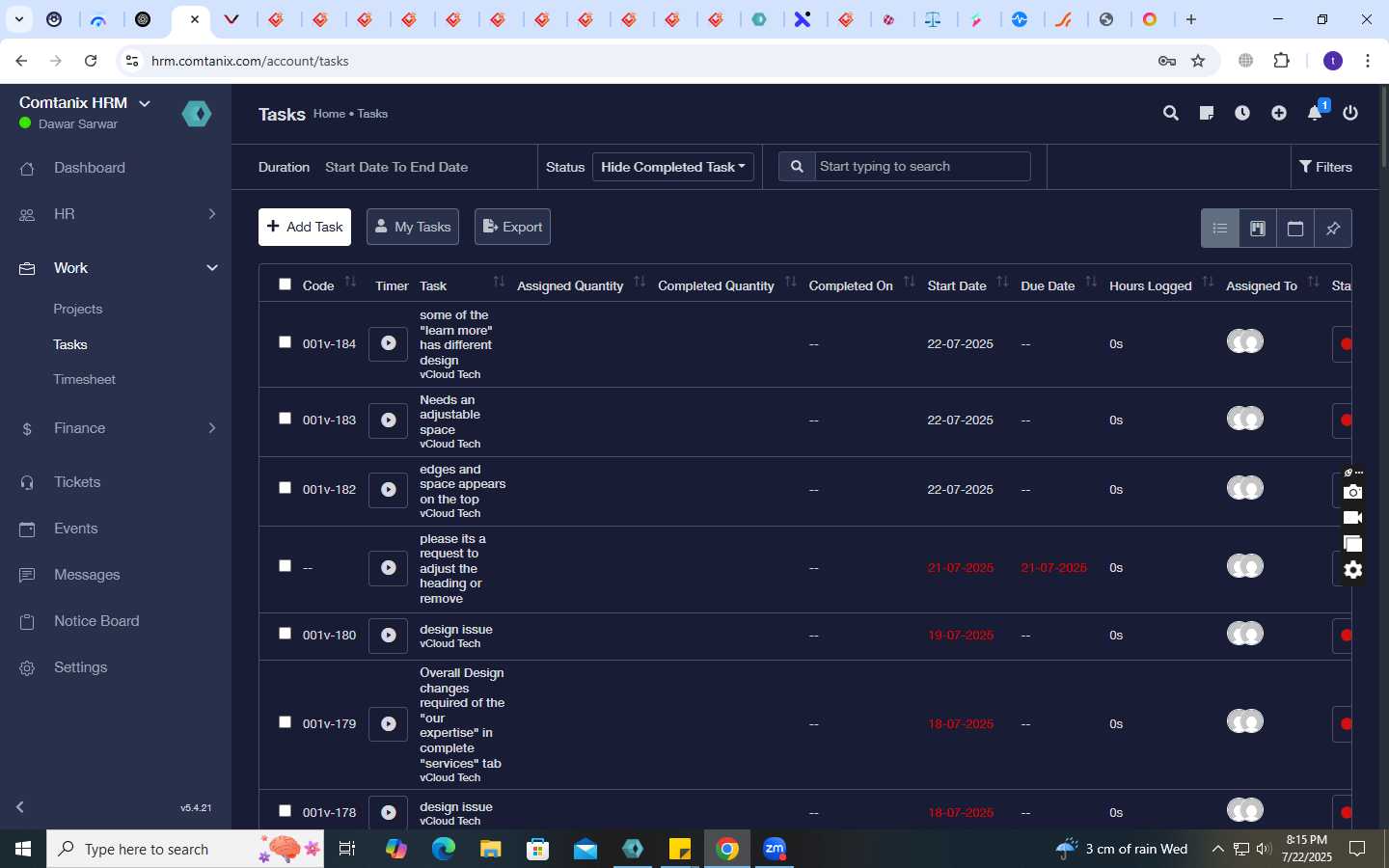Open sticky notes icon in header

(1206, 114)
